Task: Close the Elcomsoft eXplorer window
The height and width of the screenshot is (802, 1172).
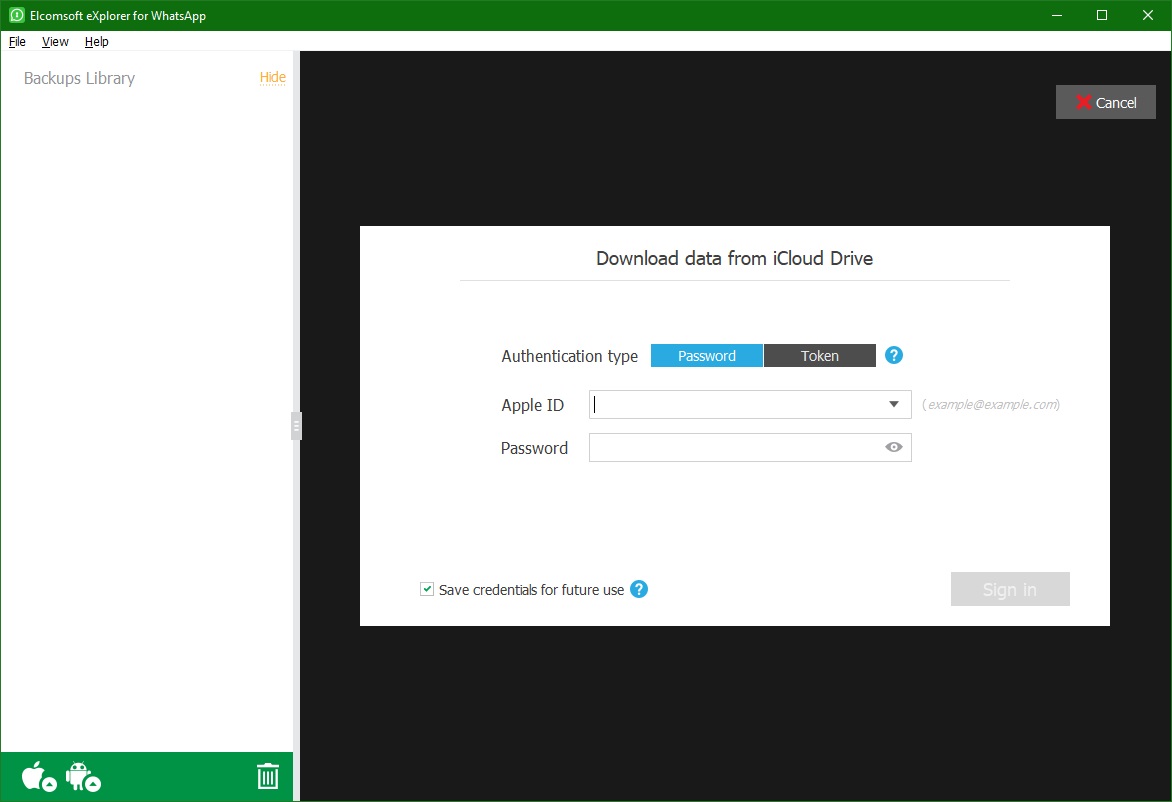Action: [1148, 15]
